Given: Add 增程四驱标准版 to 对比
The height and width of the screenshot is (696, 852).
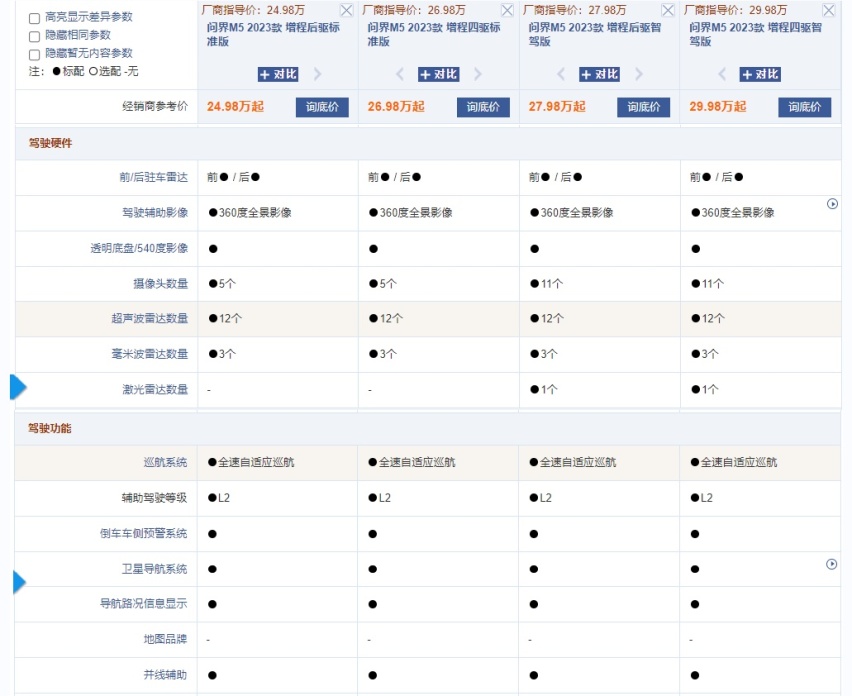Looking at the screenshot, I should (x=438, y=74).
